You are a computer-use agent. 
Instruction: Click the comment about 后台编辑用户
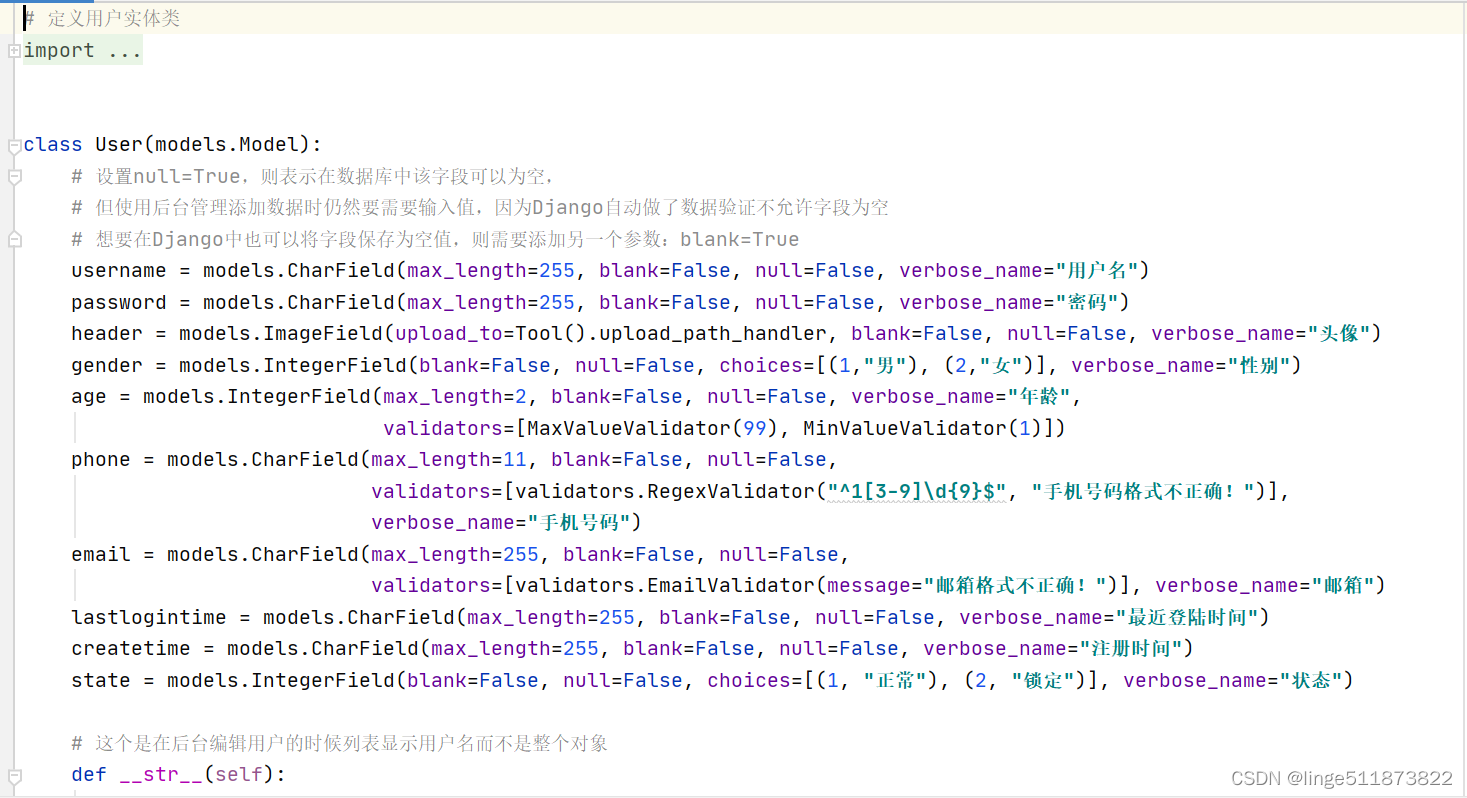click(340, 743)
